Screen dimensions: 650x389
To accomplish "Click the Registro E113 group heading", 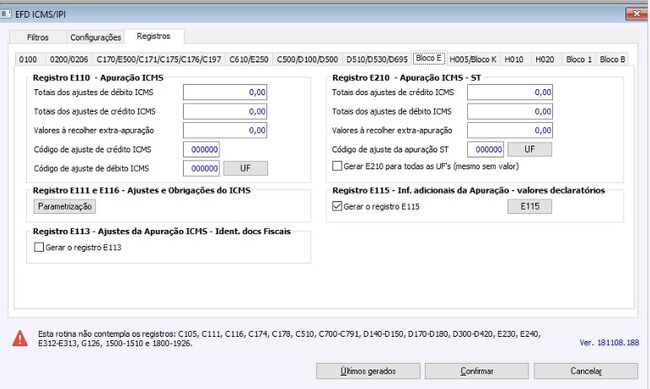I will tap(162, 231).
